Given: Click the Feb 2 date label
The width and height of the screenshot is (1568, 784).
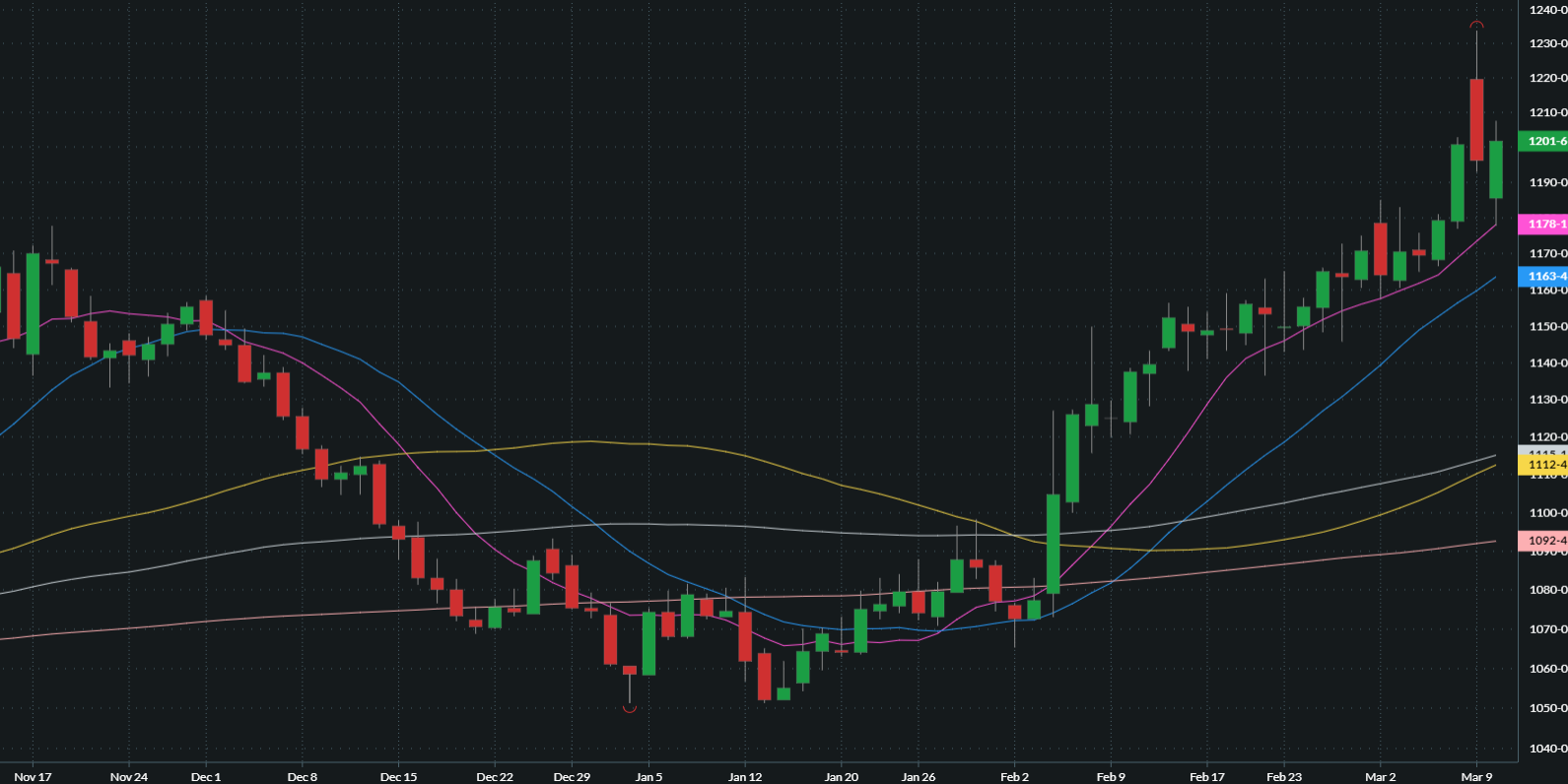Looking at the screenshot, I should click(x=1014, y=776).
